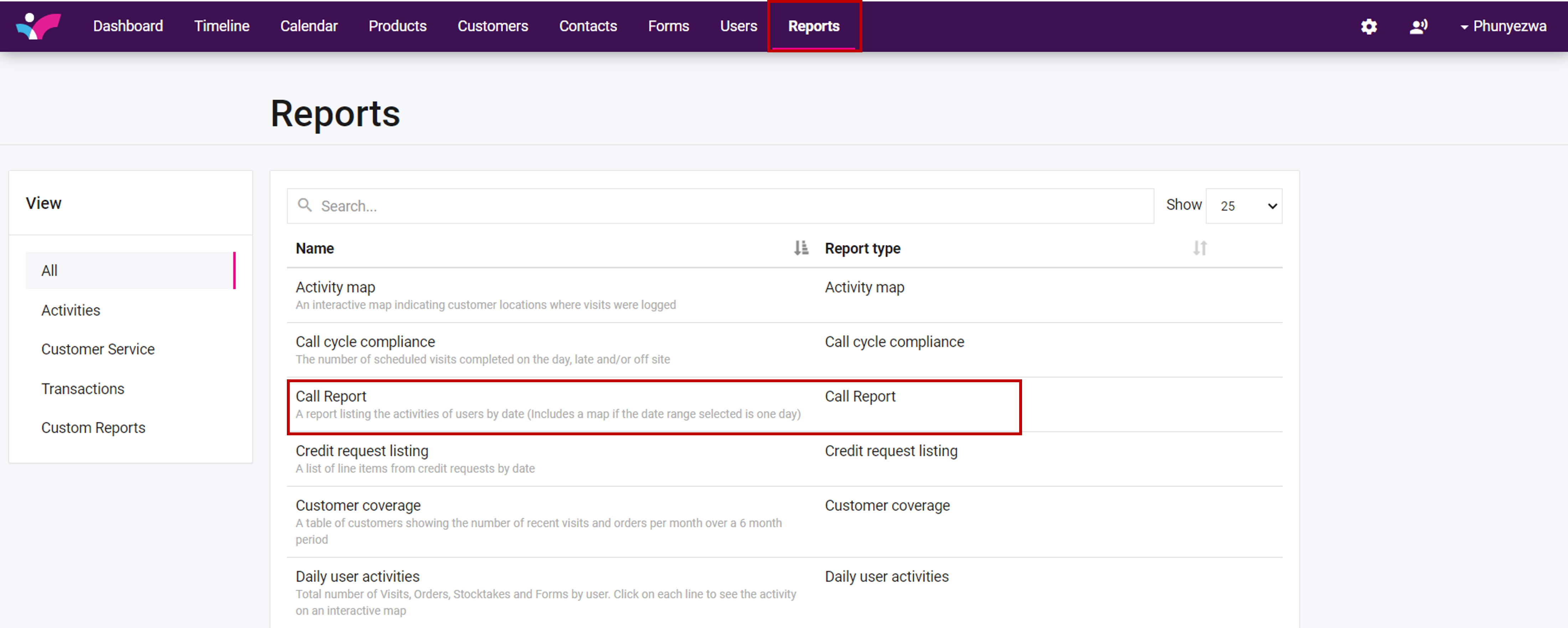This screenshot has width=1568, height=628.
Task: Show Custom Reports view
Action: coord(93,428)
